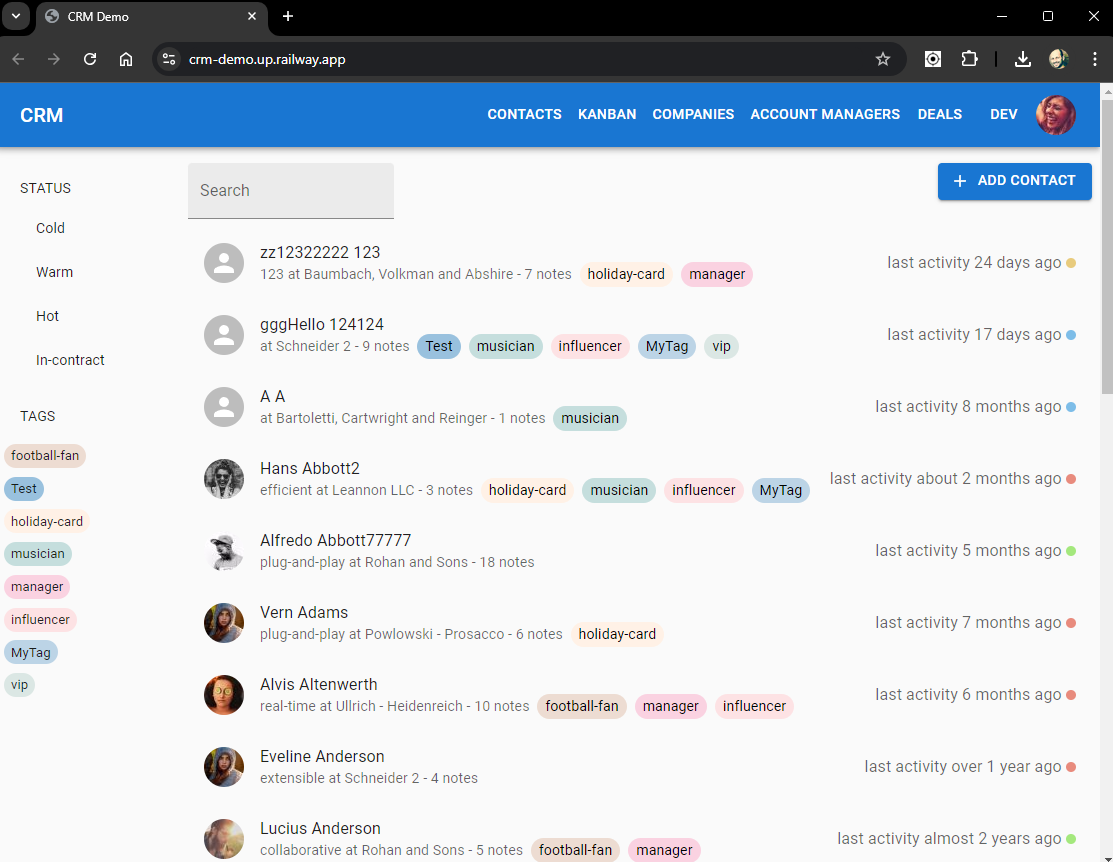Toggle the vip tag filter

pos(19,684)
